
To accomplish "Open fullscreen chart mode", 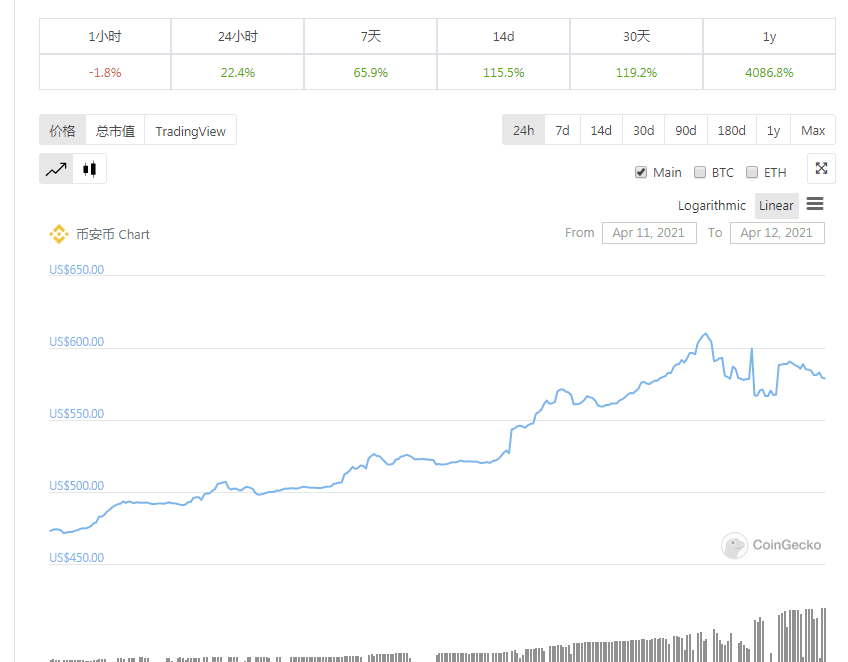I will point(821,168).
